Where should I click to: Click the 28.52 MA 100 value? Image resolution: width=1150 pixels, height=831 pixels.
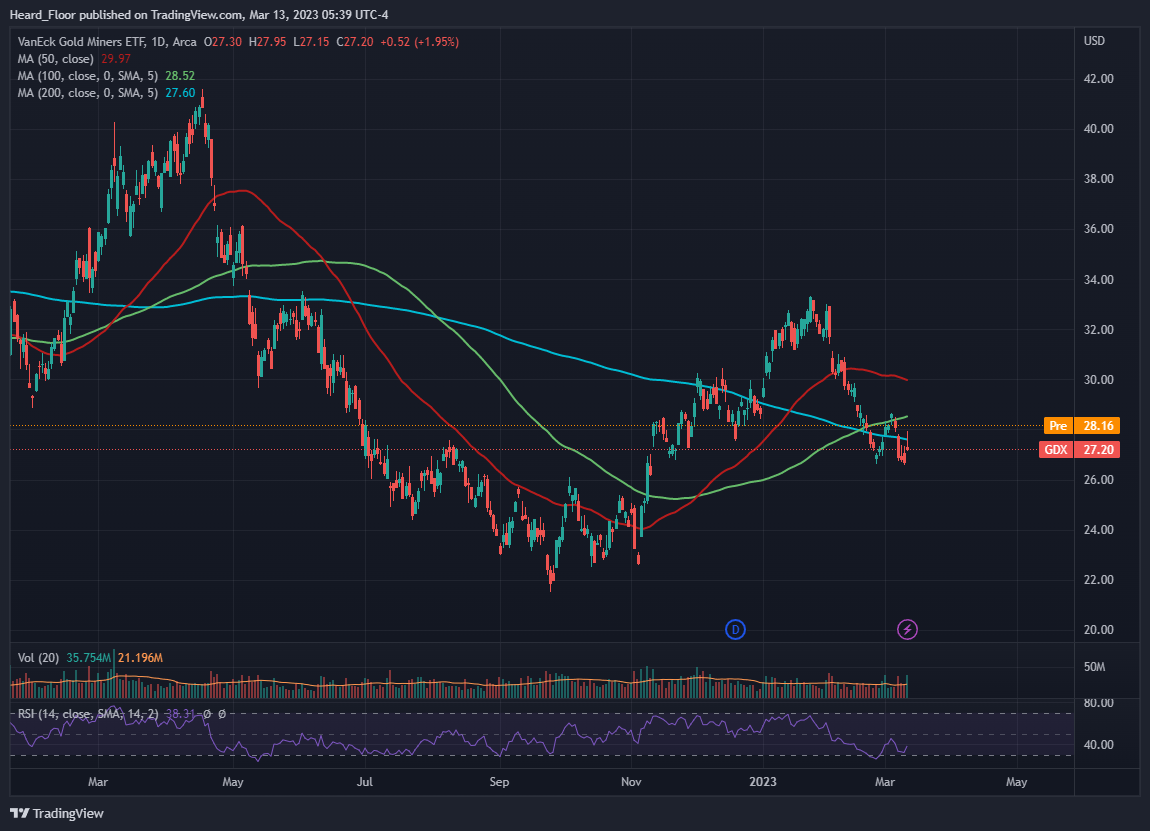(180, 76)
